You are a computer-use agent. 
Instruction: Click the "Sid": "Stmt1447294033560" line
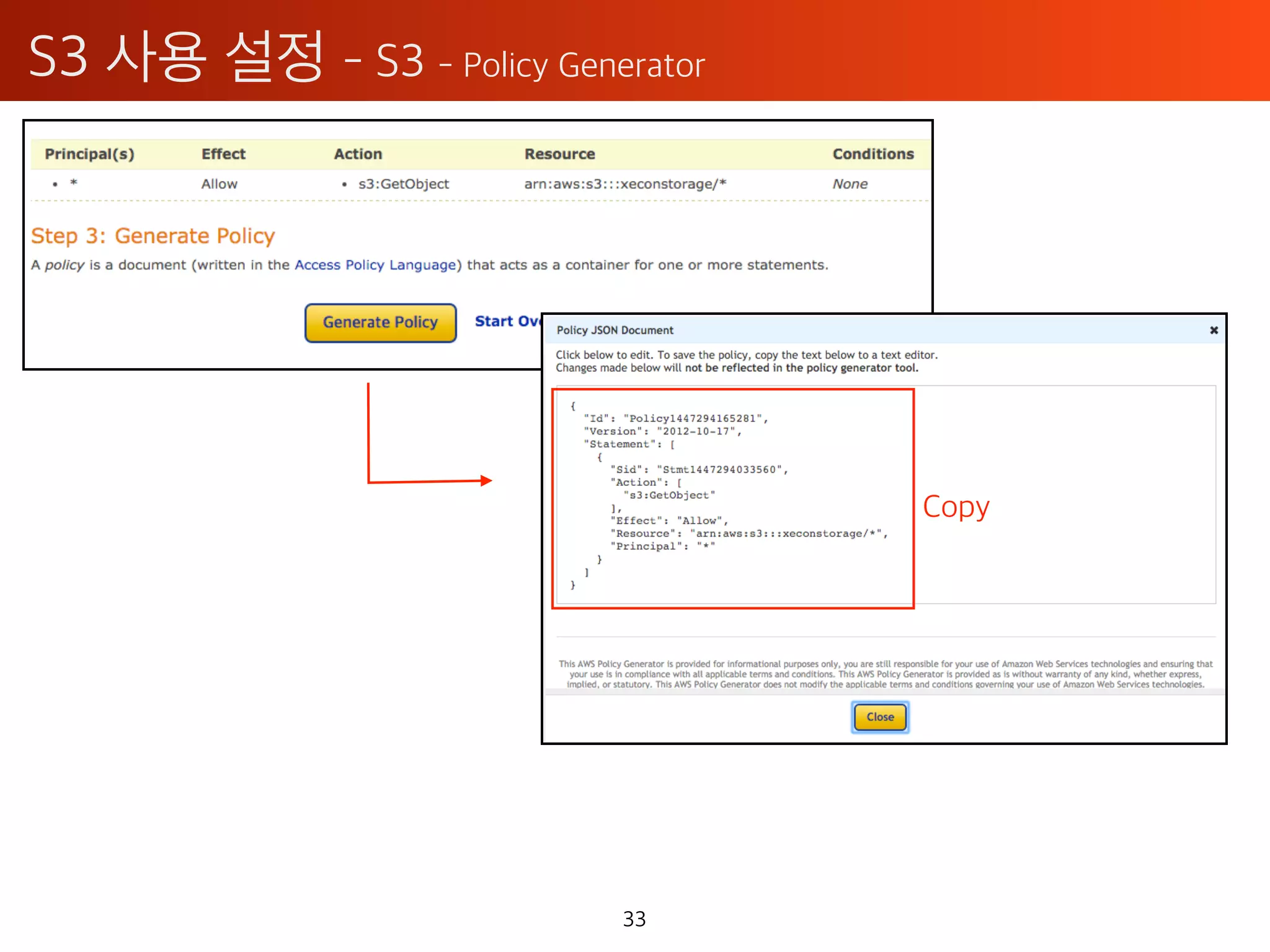tap(699, 470)
